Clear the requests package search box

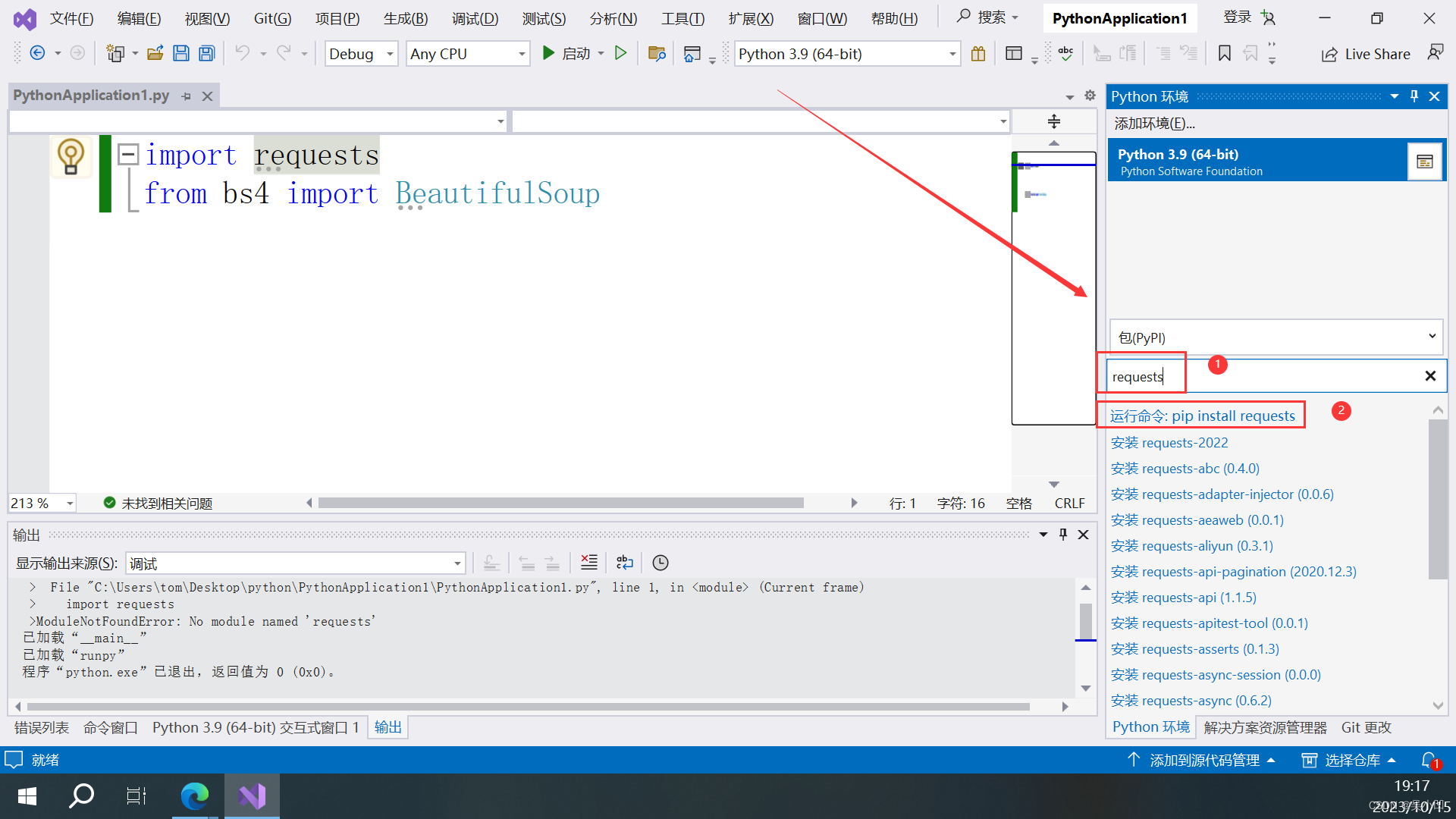coord(1430,376)
